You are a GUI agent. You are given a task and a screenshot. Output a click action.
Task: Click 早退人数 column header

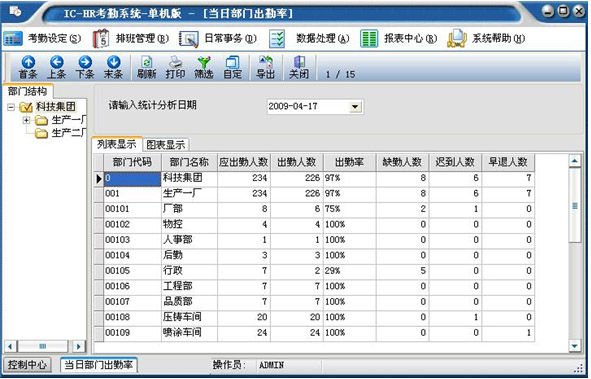(508, 162)
